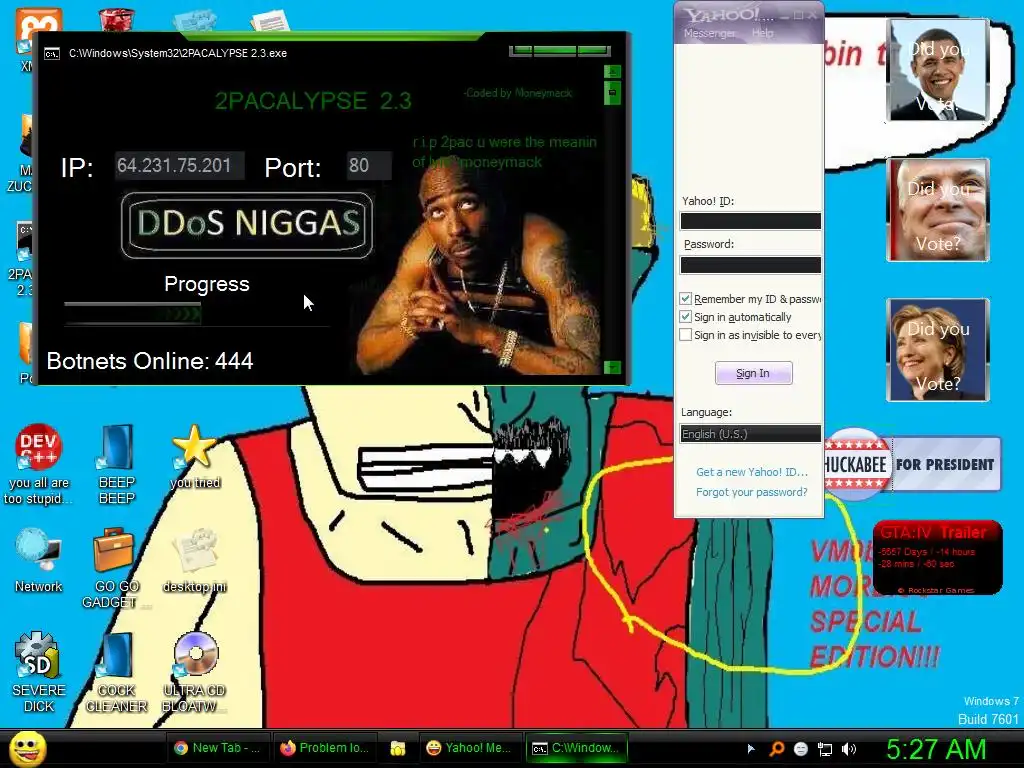Click the volume speaker tray icon
The width and height of the screenshot is (1024, 768).
click(x=849, y=749)
